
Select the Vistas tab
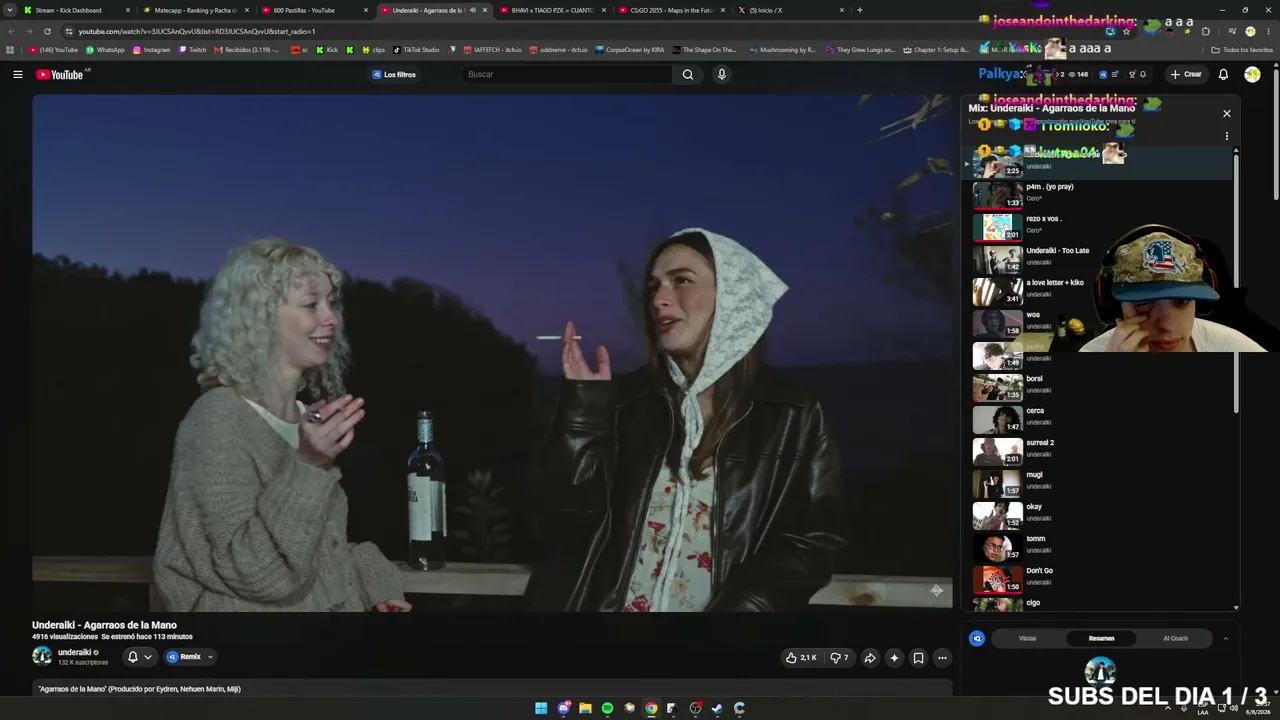[x=1027, y=638]
